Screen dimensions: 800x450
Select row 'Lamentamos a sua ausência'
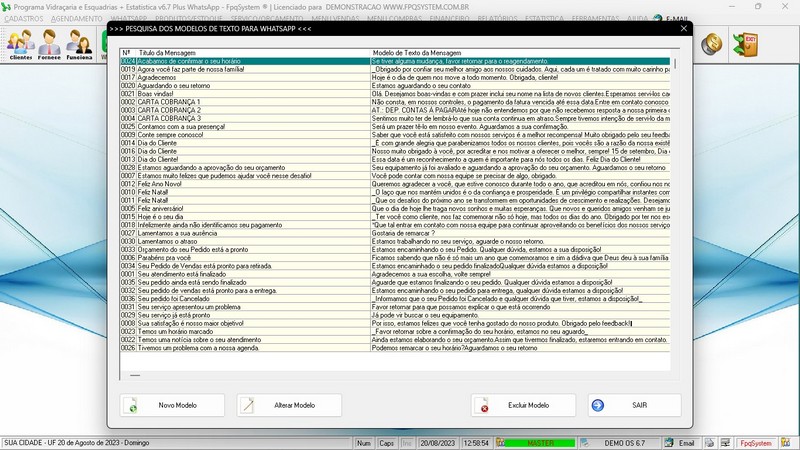[395, 233]
